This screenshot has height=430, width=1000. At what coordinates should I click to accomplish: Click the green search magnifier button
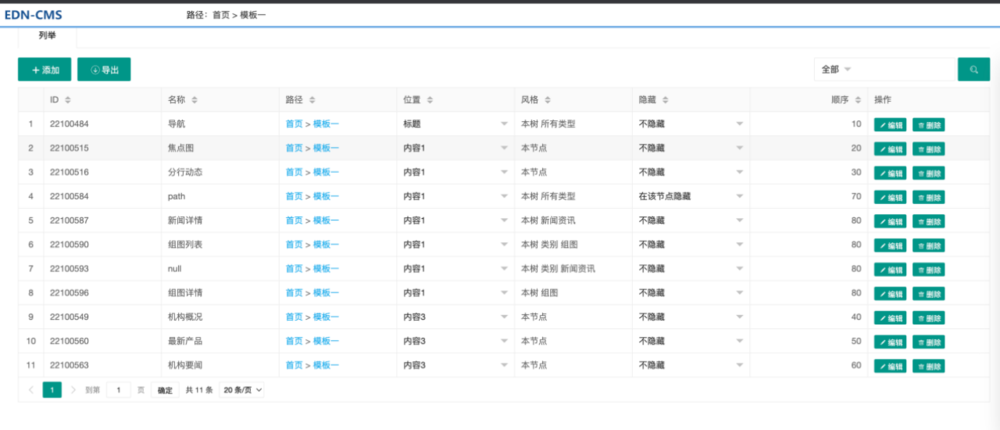click(x=972, y=69)
